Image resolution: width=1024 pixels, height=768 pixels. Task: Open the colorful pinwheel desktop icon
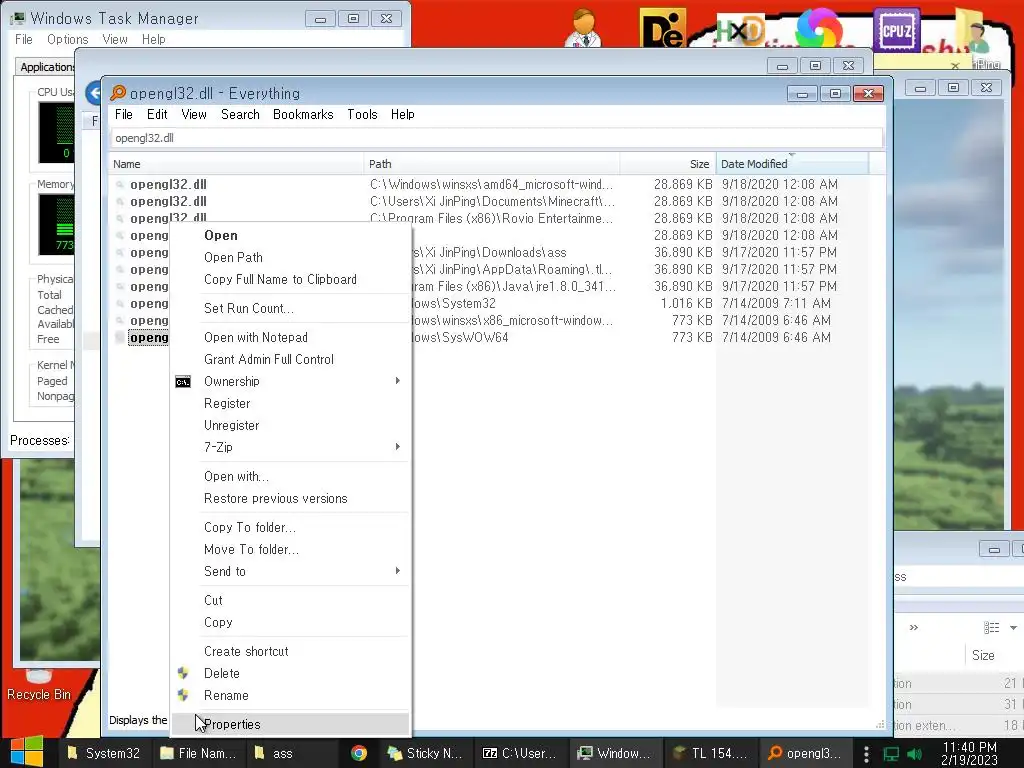pyautogui.click(x=819, y=28)
